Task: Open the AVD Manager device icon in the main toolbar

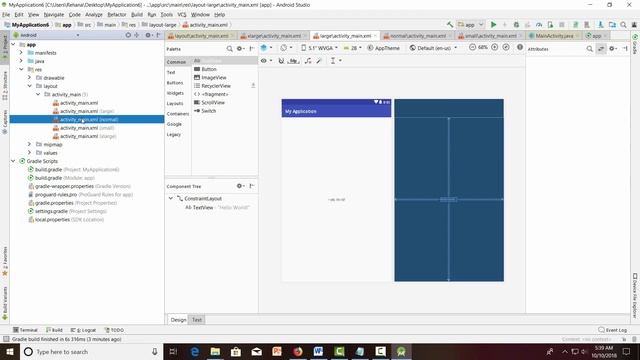Action: coord(587,25)
